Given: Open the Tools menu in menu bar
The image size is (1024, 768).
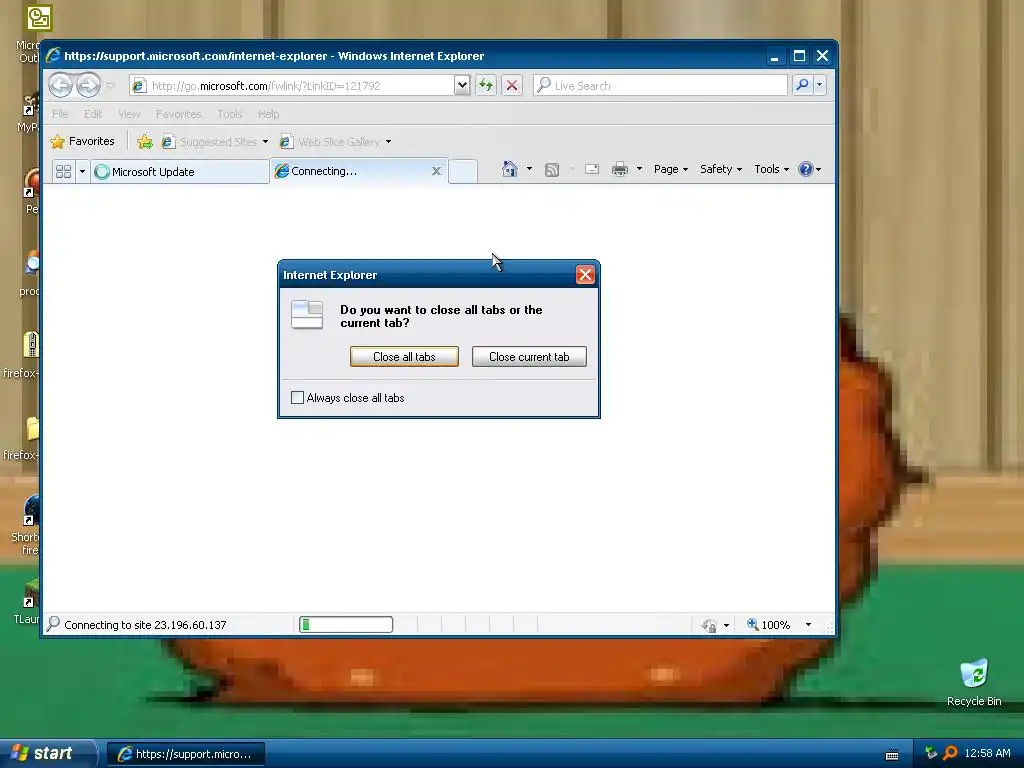Looking at the screenshot, I should coord(230,114).
